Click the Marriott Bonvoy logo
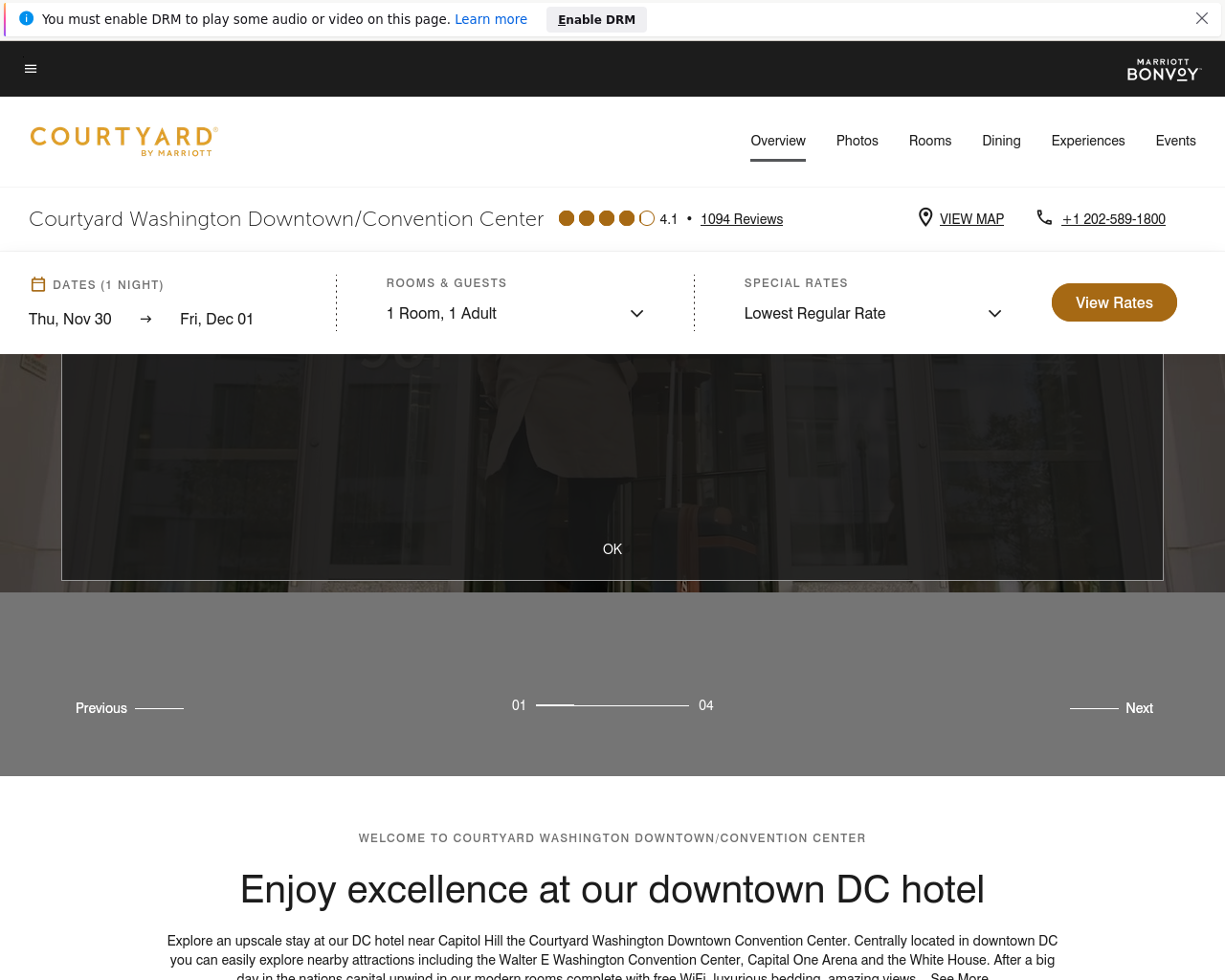This screenshot has height=980, width=1225. tap(1164, 70)
